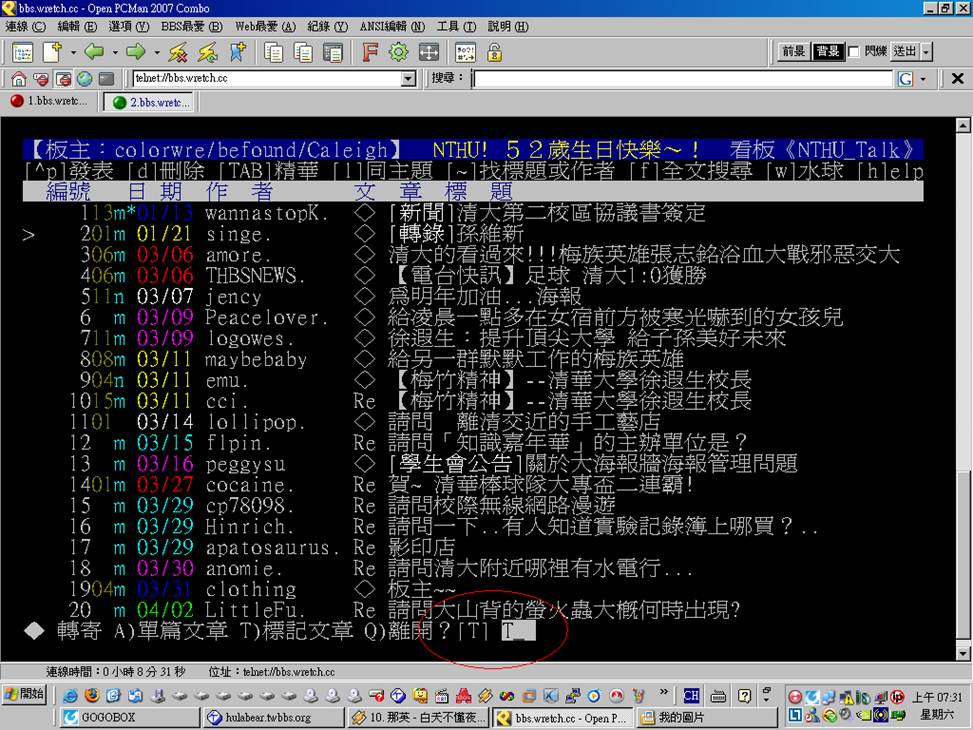Image resolution: width=973 pixels, height=730 pixels.
Task: Select the 背景 background color button
Action: point(827,52)
